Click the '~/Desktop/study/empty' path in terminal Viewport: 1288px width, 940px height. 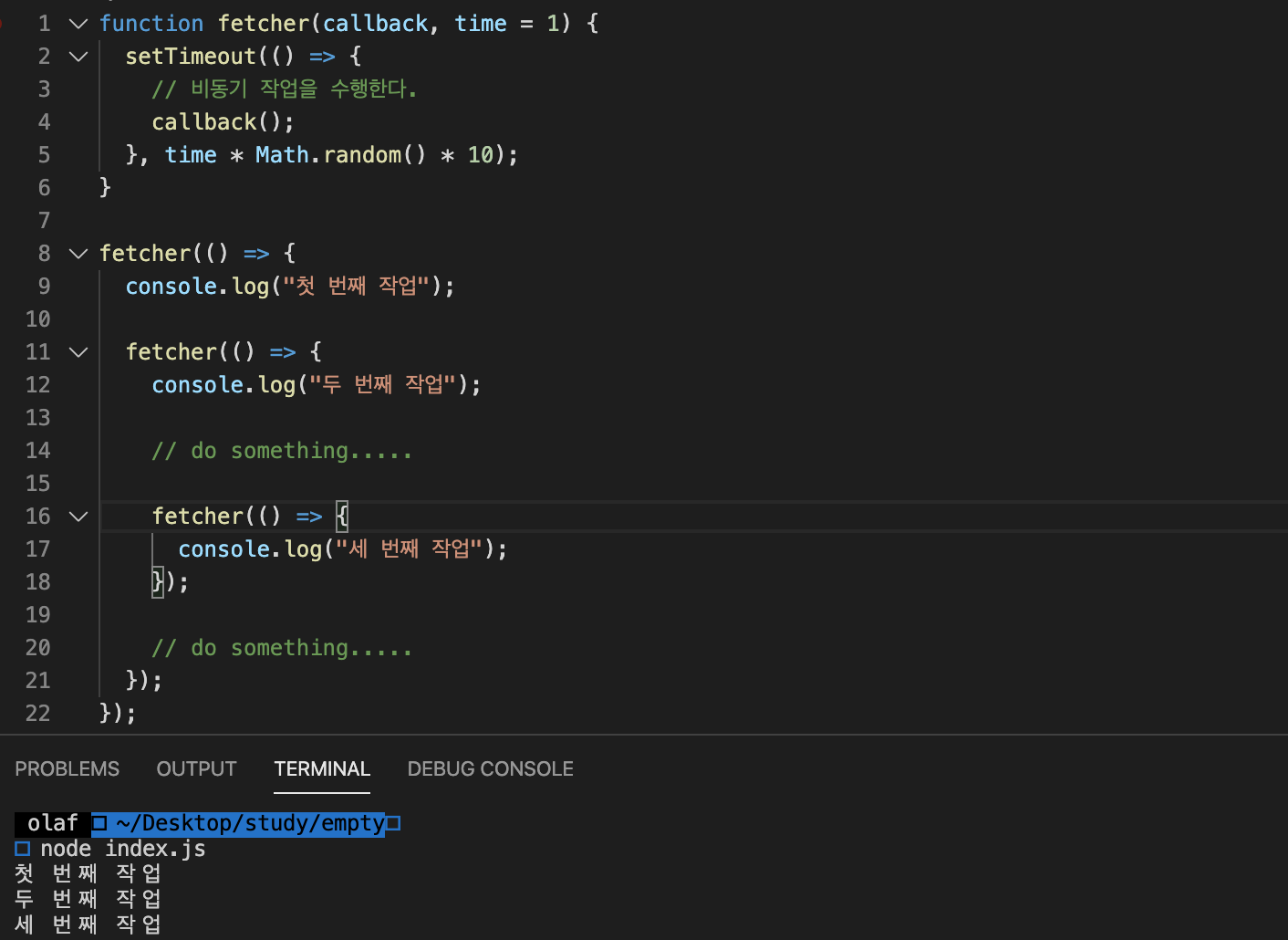tap(250, 823)
